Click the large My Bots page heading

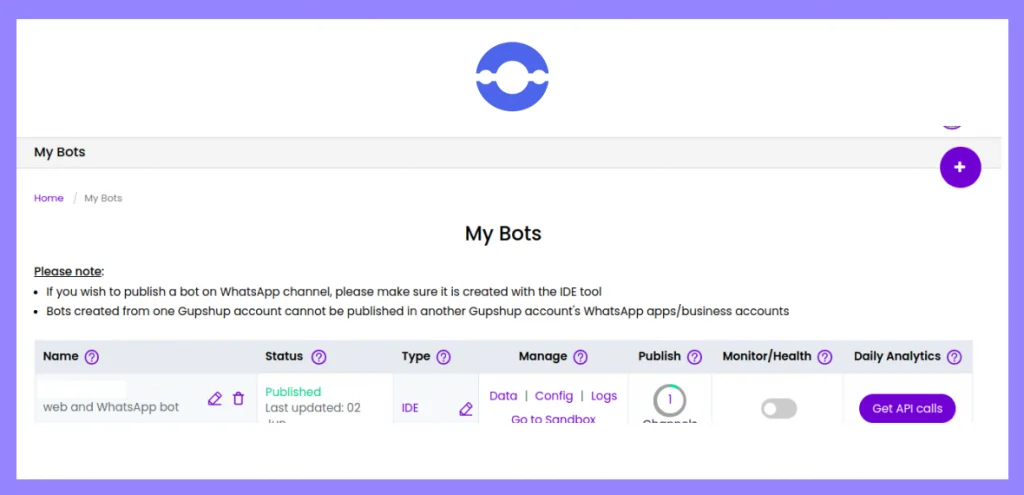coord(503,233)
